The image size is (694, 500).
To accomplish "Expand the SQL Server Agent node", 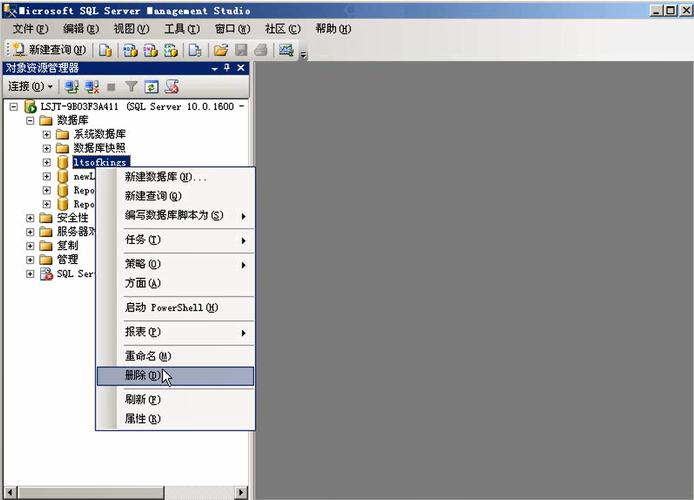I will (x=30, y=274).
